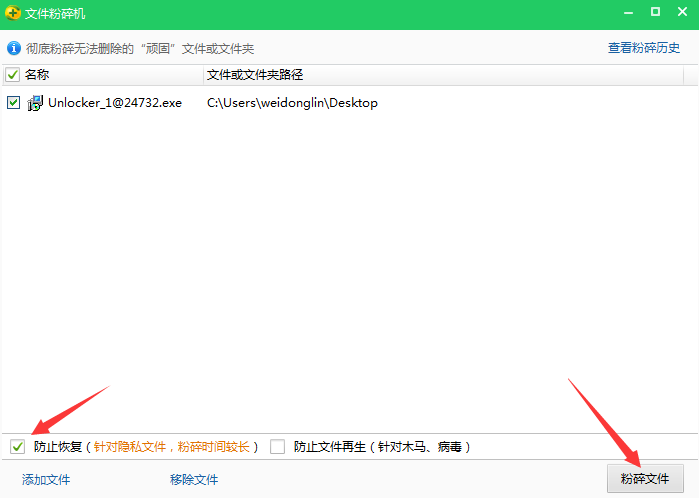Minimize the File Shredder window
The width and height of the screenshot is (699, 498).
point(629,12)
